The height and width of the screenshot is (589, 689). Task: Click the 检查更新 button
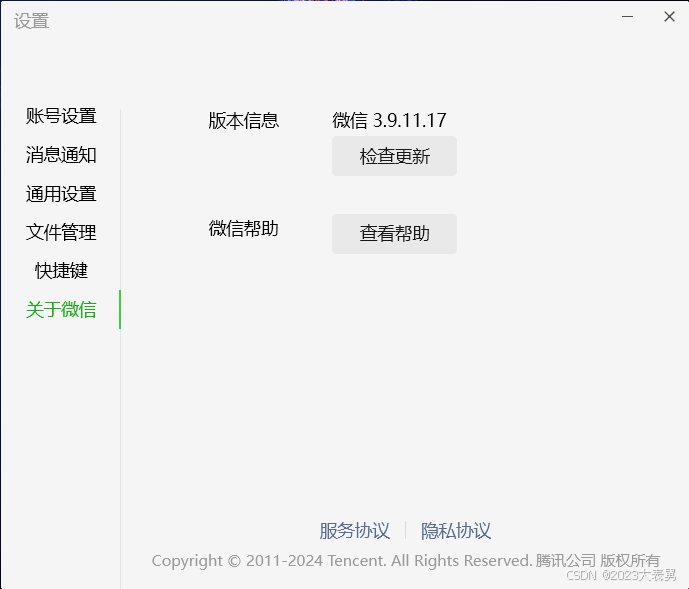[x=394, y=156]
